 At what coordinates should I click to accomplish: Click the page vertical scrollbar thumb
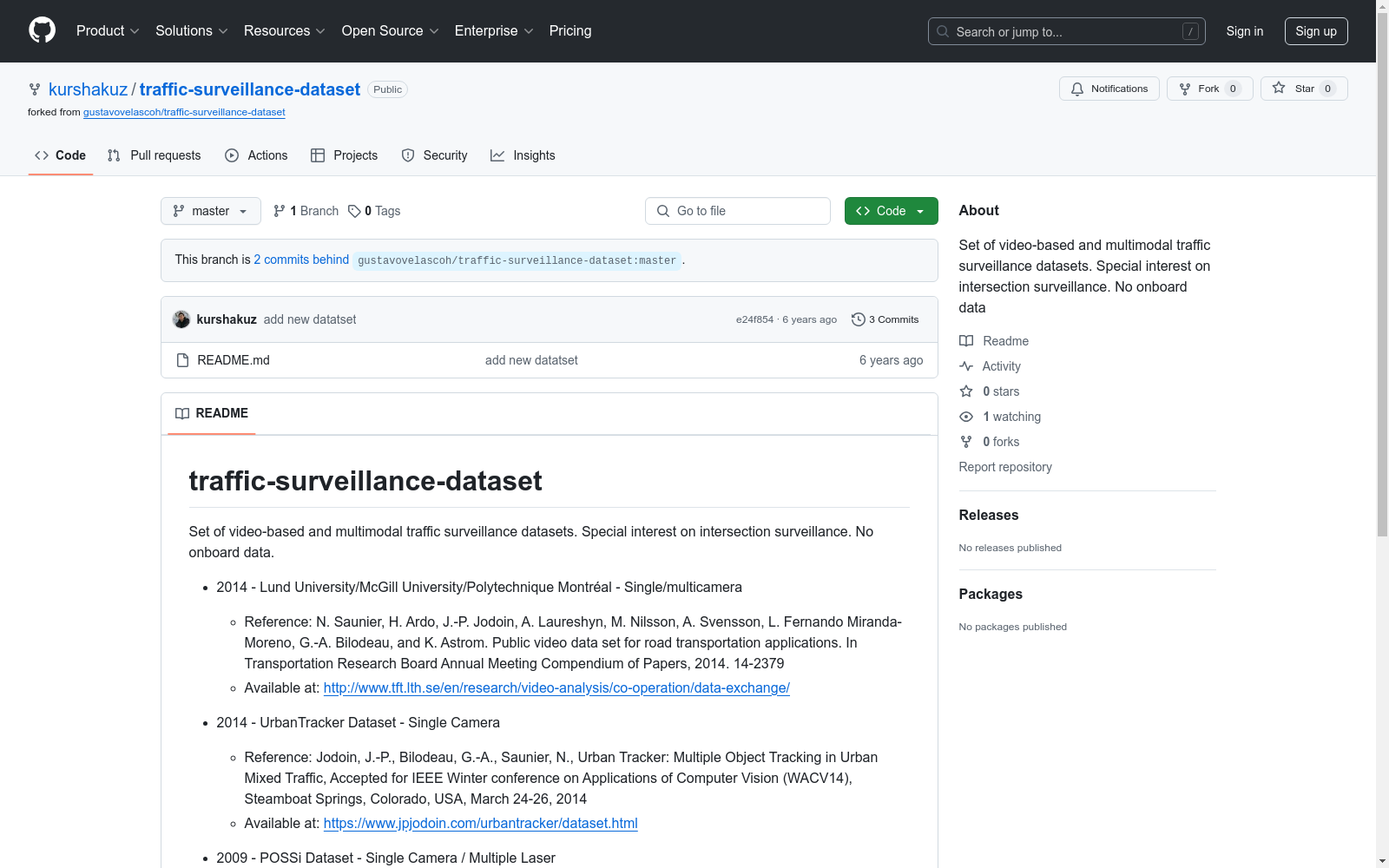click(x=1382, y=274)
